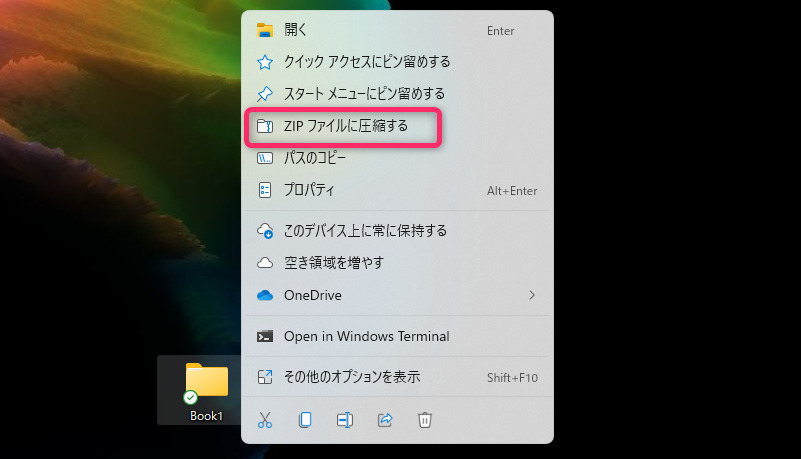Choose ZIP ファイルに圧縮する
The image size is (801, 459).
point(397,126)
